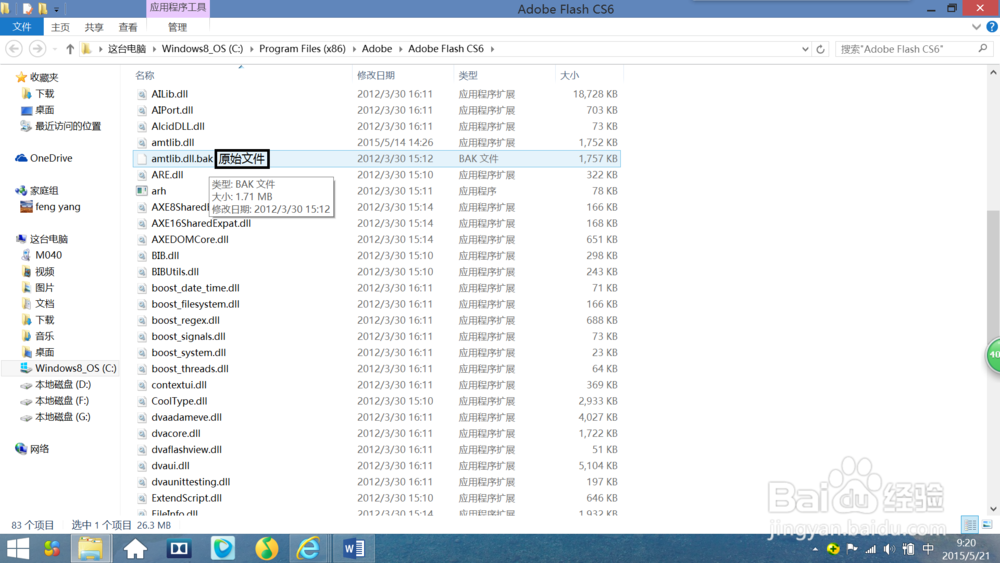
Task: Open the 共享 ribbon tab
Action: tap(94, 27)
